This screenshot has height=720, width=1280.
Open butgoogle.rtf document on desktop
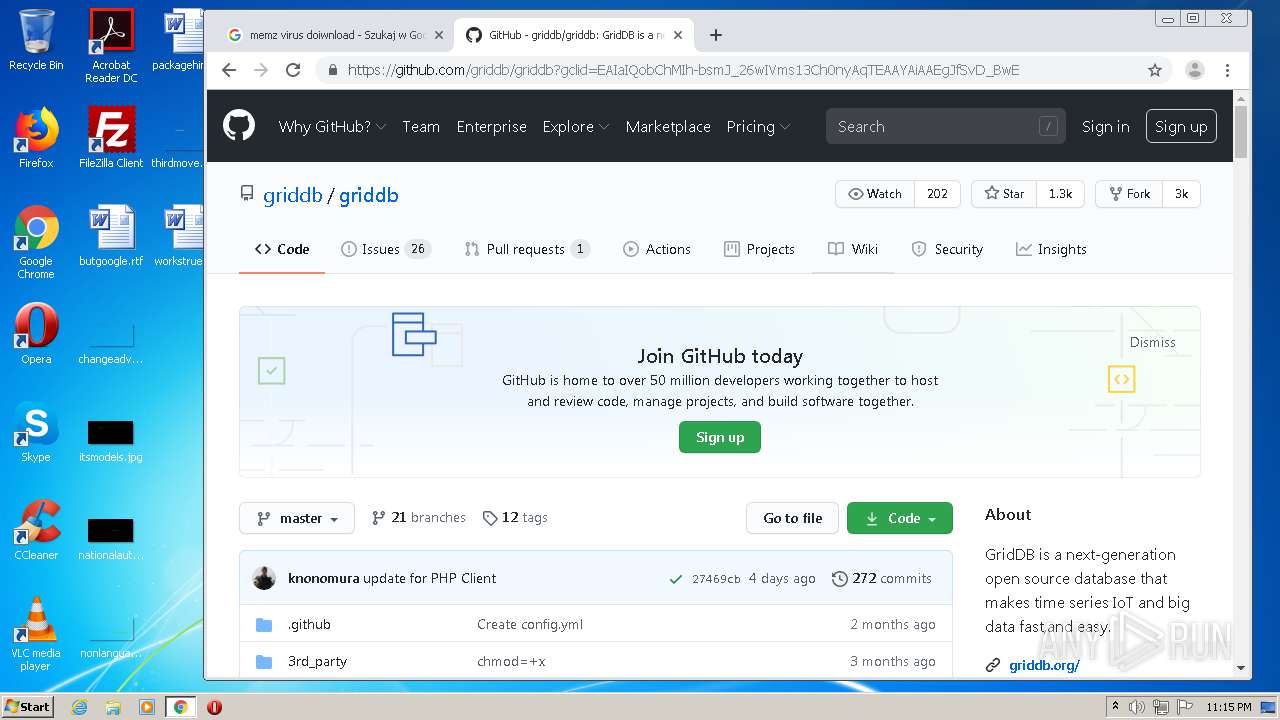tap(111, 236)
